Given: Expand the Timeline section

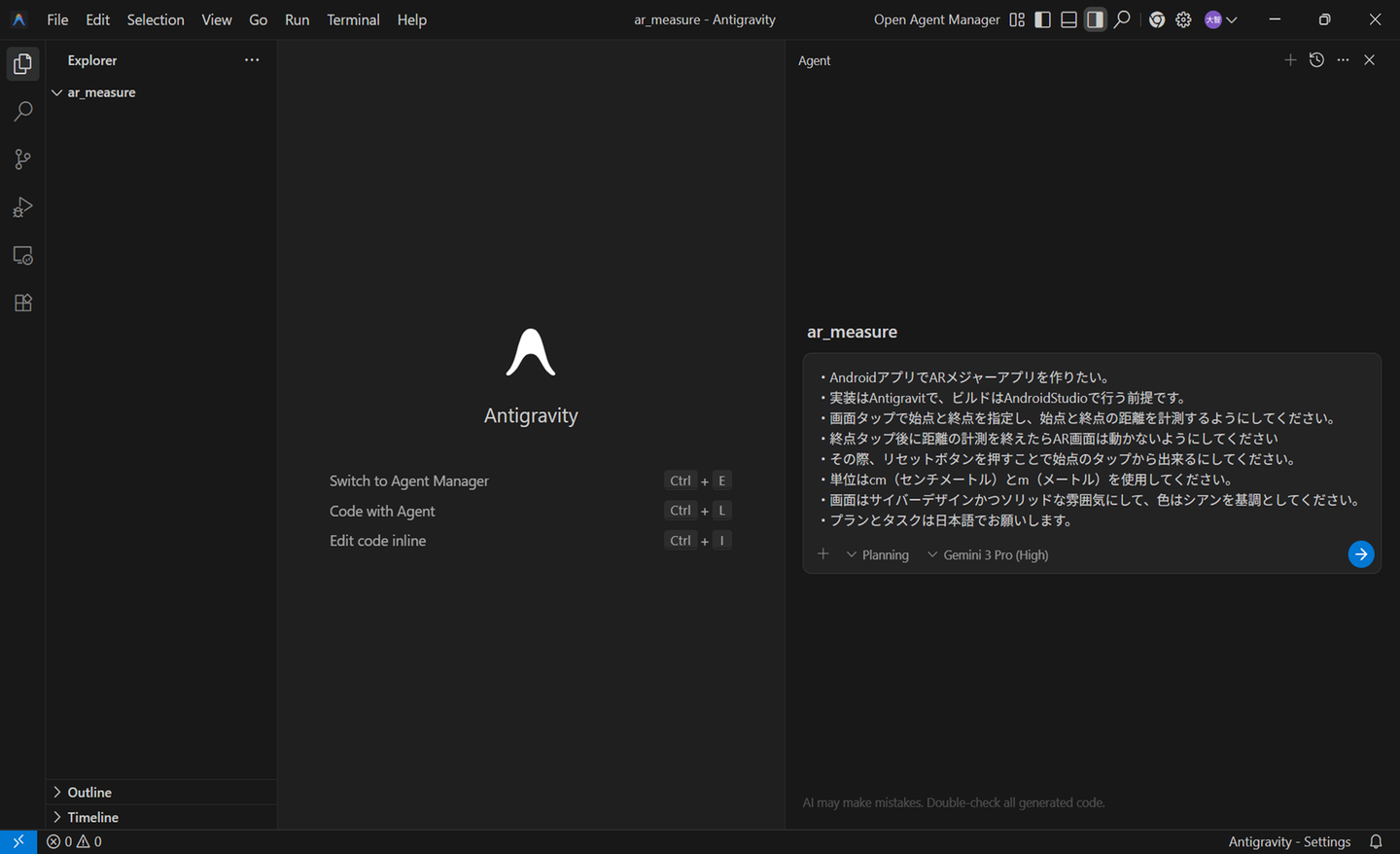Looking at the screenshot, I should 92,818.
